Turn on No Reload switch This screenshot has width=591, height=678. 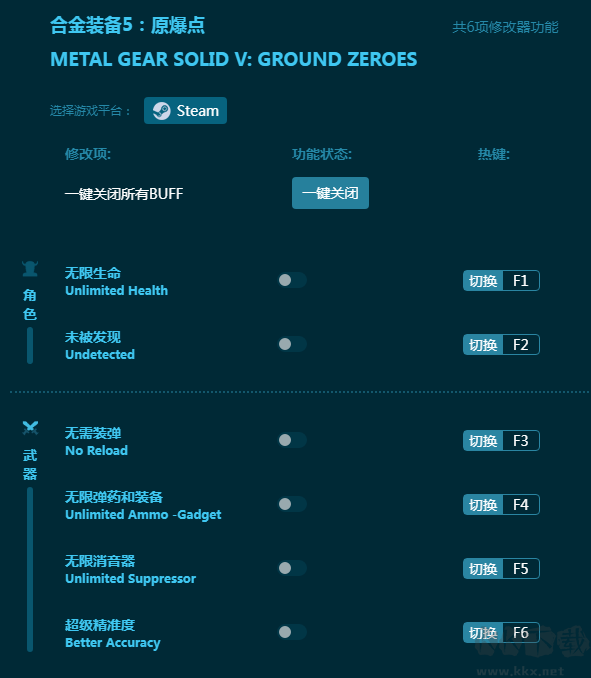[x=292, y=440]
